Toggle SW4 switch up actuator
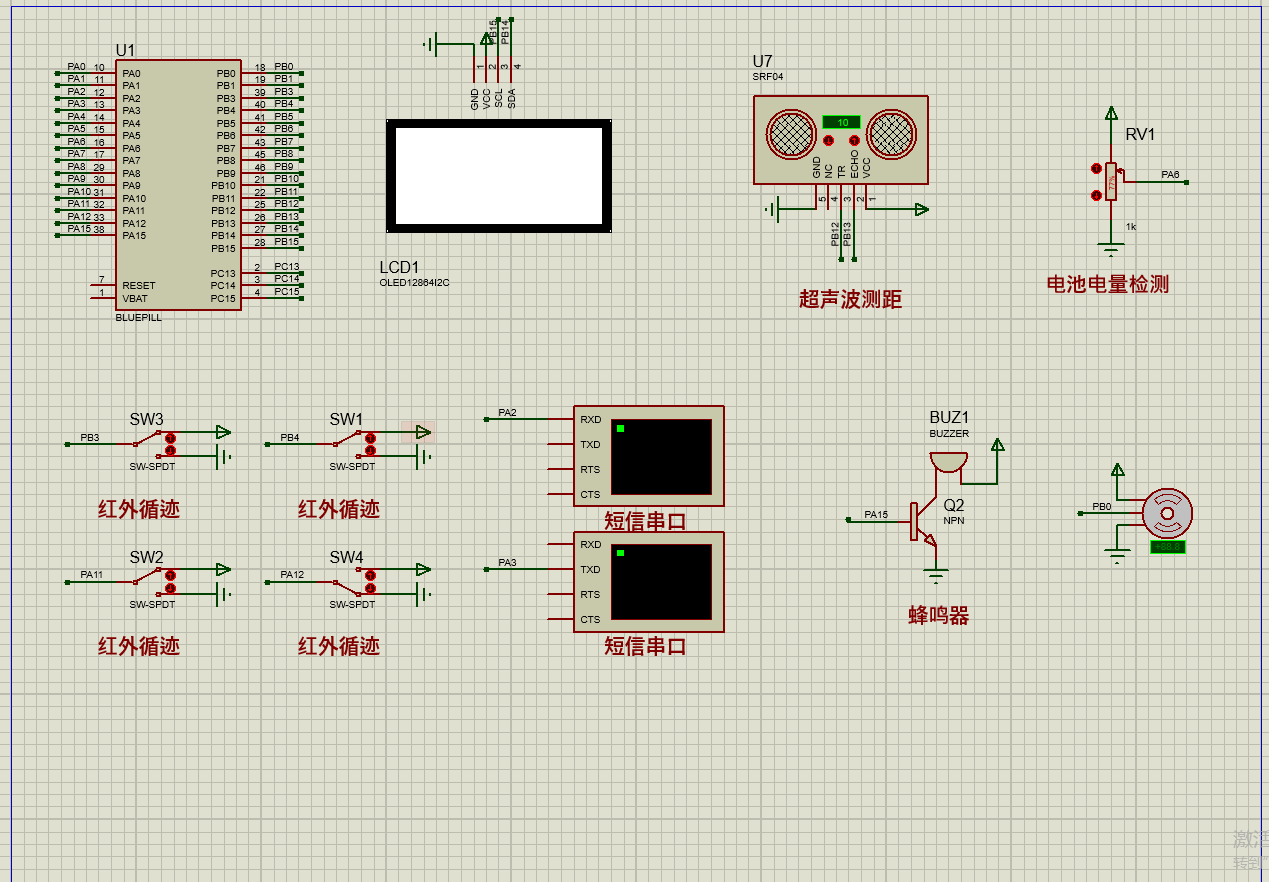 click(x=370, y=575)
